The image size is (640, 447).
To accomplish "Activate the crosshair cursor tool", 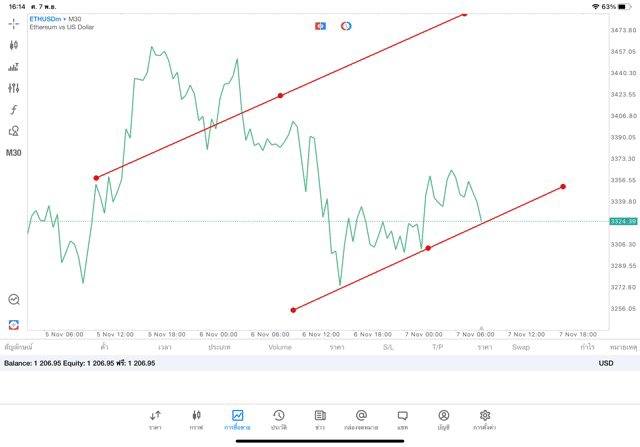I will [x=14, y=23].
